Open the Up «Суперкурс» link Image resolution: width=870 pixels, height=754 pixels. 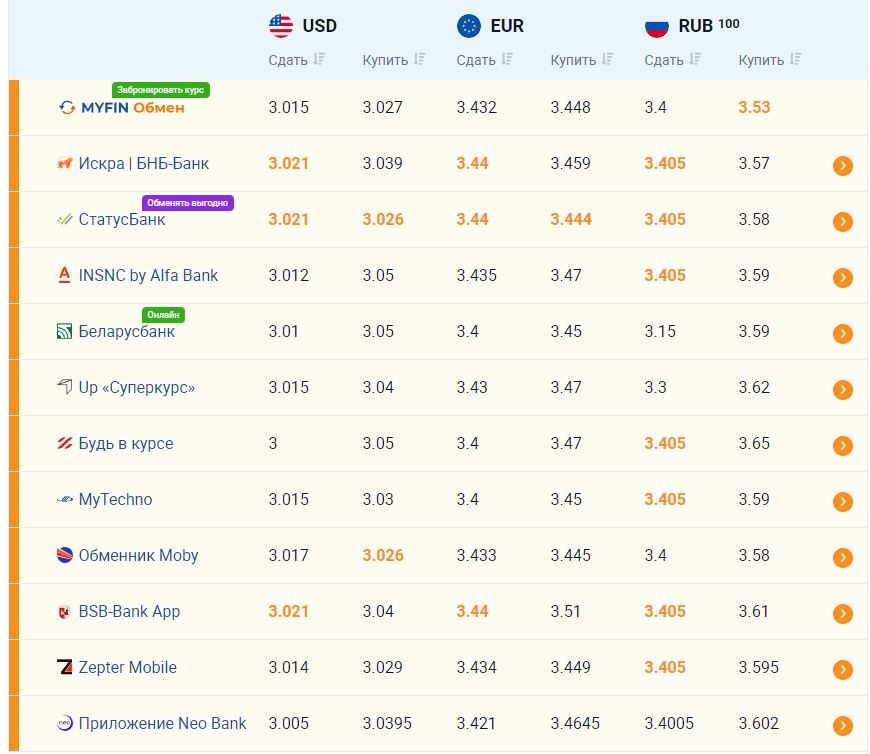pos(136,387)
